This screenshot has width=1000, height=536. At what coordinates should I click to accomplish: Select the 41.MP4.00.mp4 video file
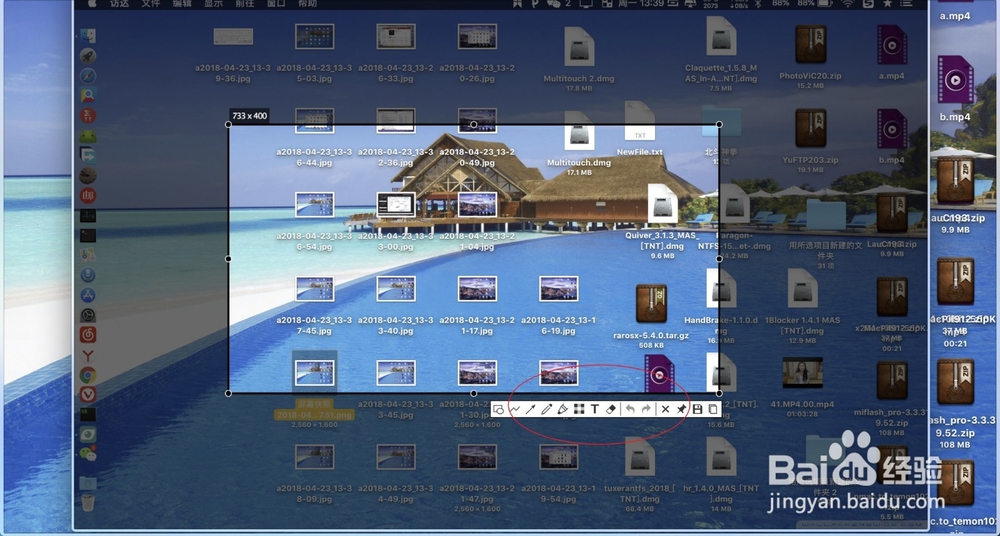802,373
